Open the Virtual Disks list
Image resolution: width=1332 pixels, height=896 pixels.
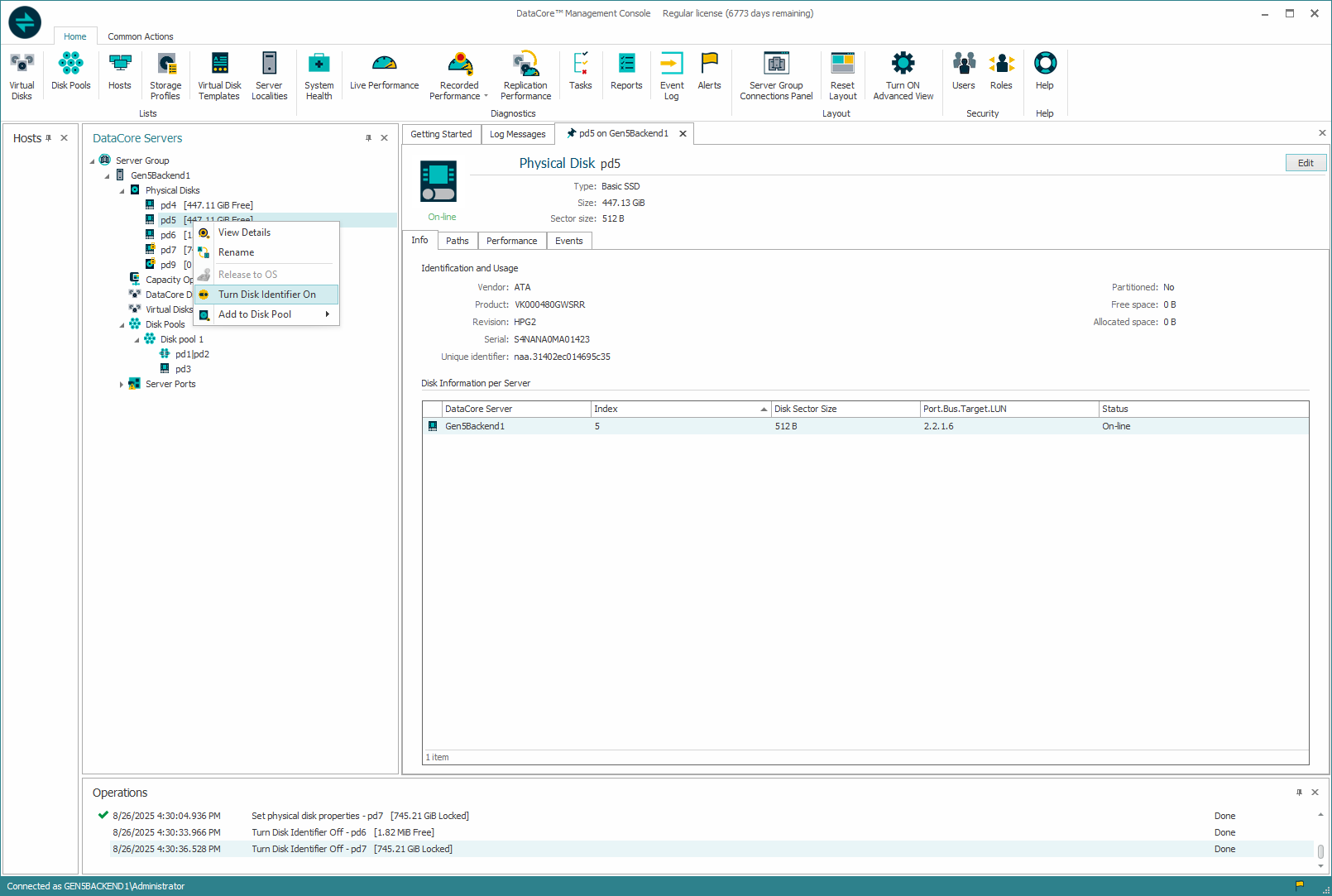(x=22, y=74)
